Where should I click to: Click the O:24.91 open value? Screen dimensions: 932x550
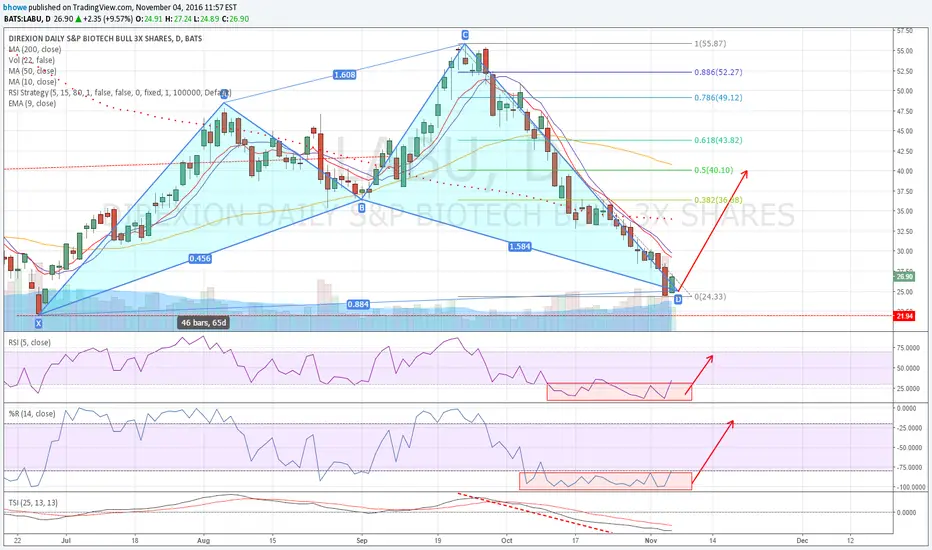tap(150, 19)
